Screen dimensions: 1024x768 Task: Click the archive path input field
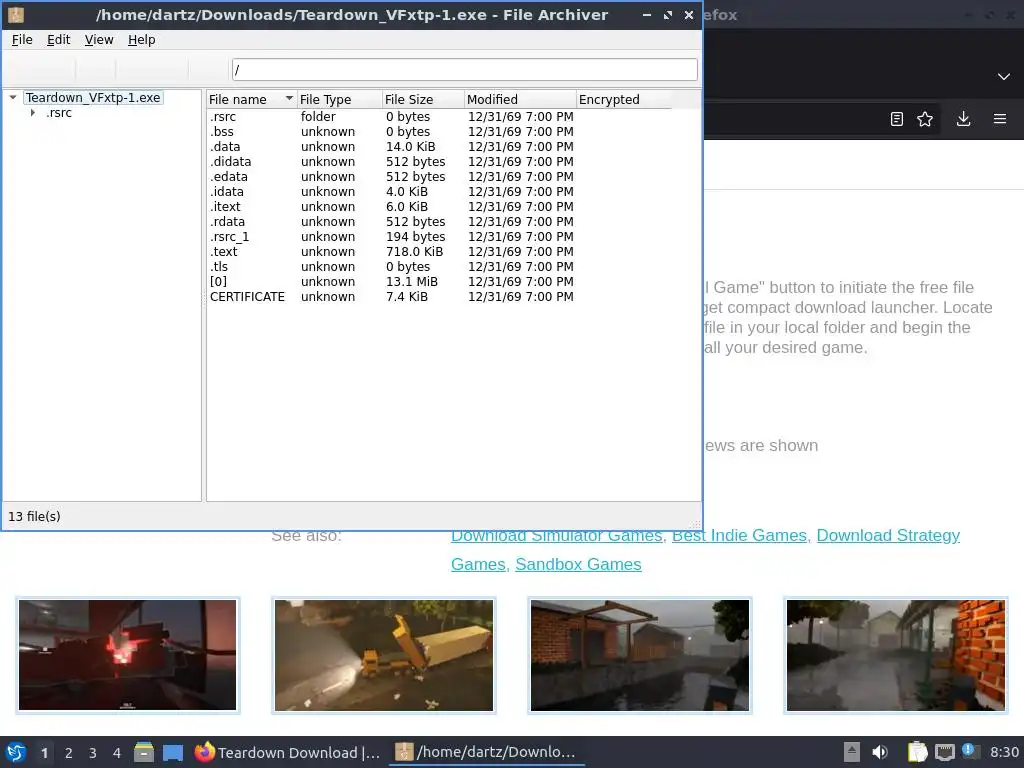(464, 69)
